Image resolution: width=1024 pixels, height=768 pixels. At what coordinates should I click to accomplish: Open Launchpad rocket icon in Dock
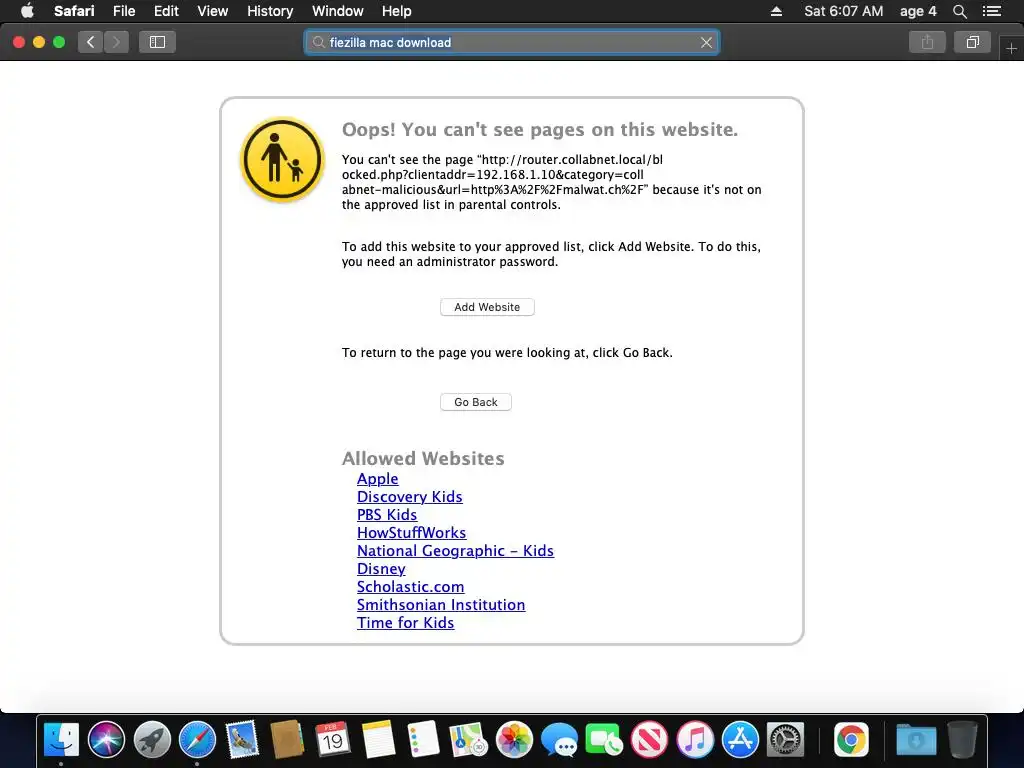click(x=152, y=740)
